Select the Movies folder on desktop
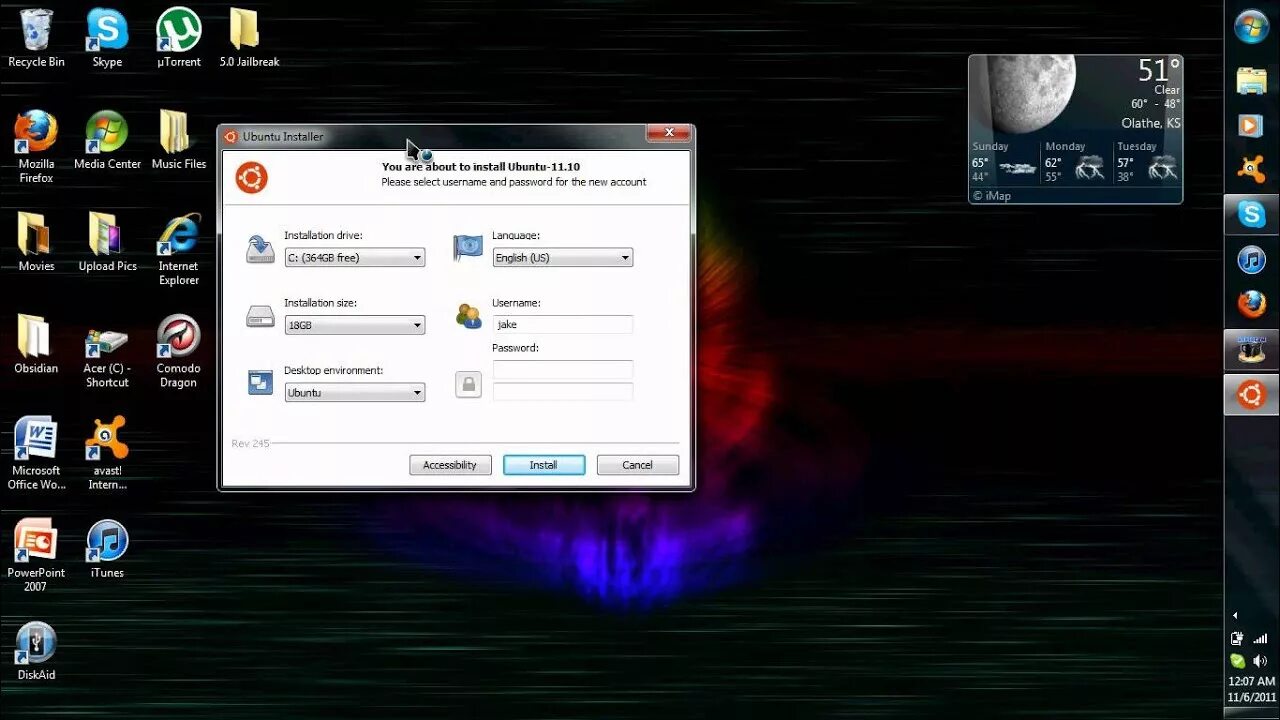 (36, 242)
